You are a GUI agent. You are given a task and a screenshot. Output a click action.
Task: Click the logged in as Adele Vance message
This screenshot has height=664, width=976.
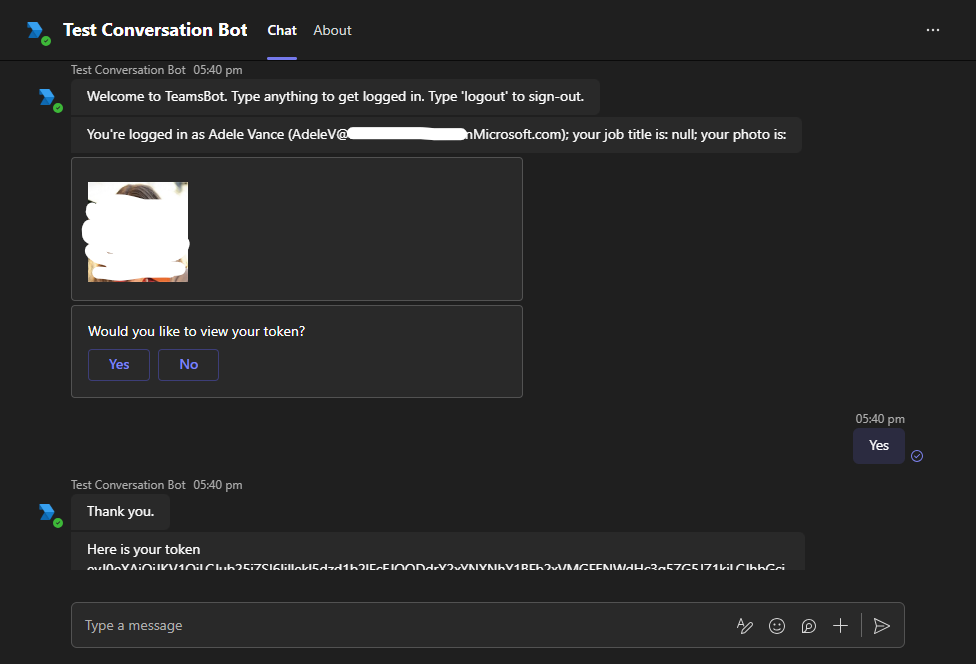[x=436, y=134]
